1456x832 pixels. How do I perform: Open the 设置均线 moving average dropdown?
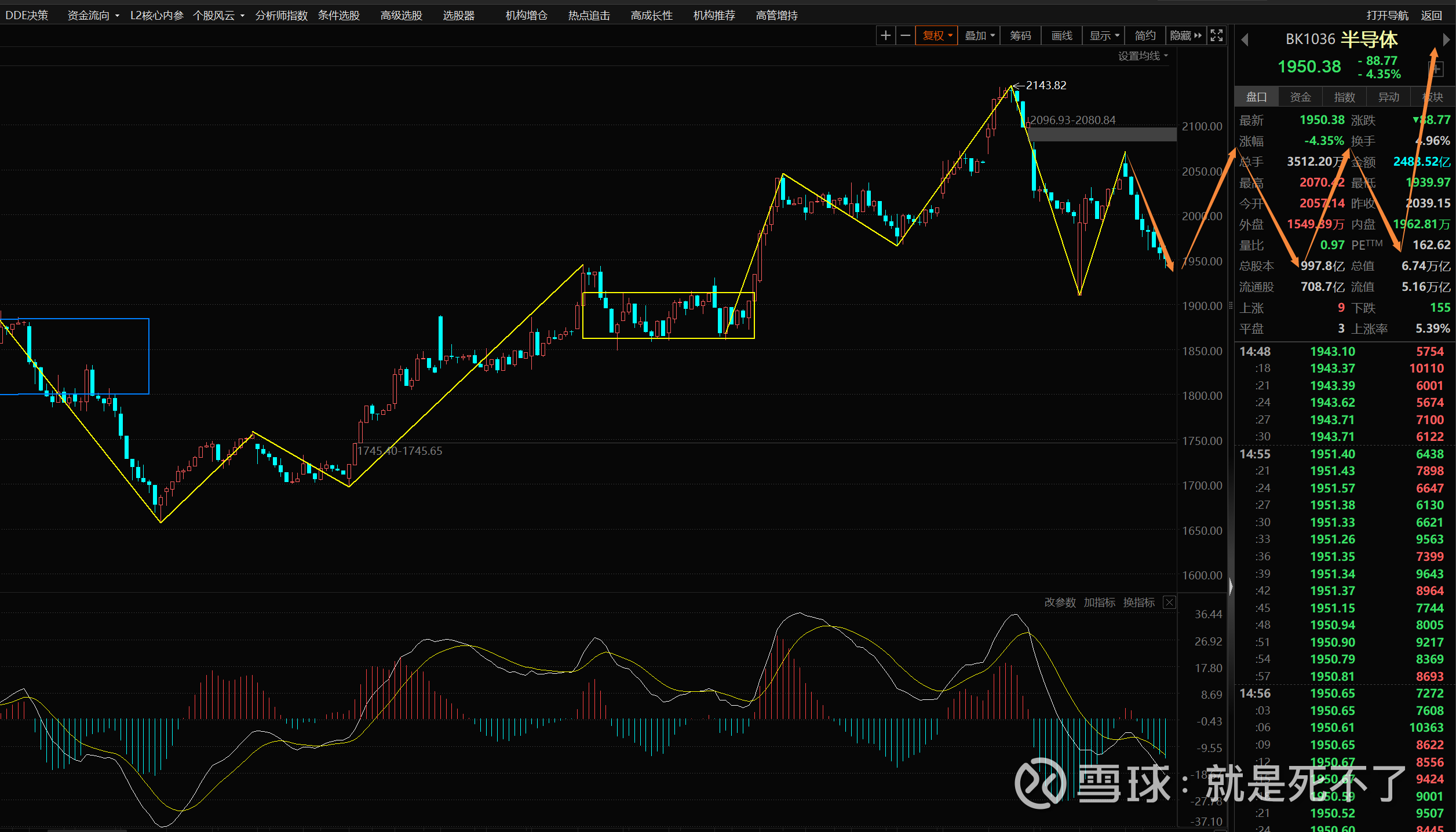tap(1143, 56)
